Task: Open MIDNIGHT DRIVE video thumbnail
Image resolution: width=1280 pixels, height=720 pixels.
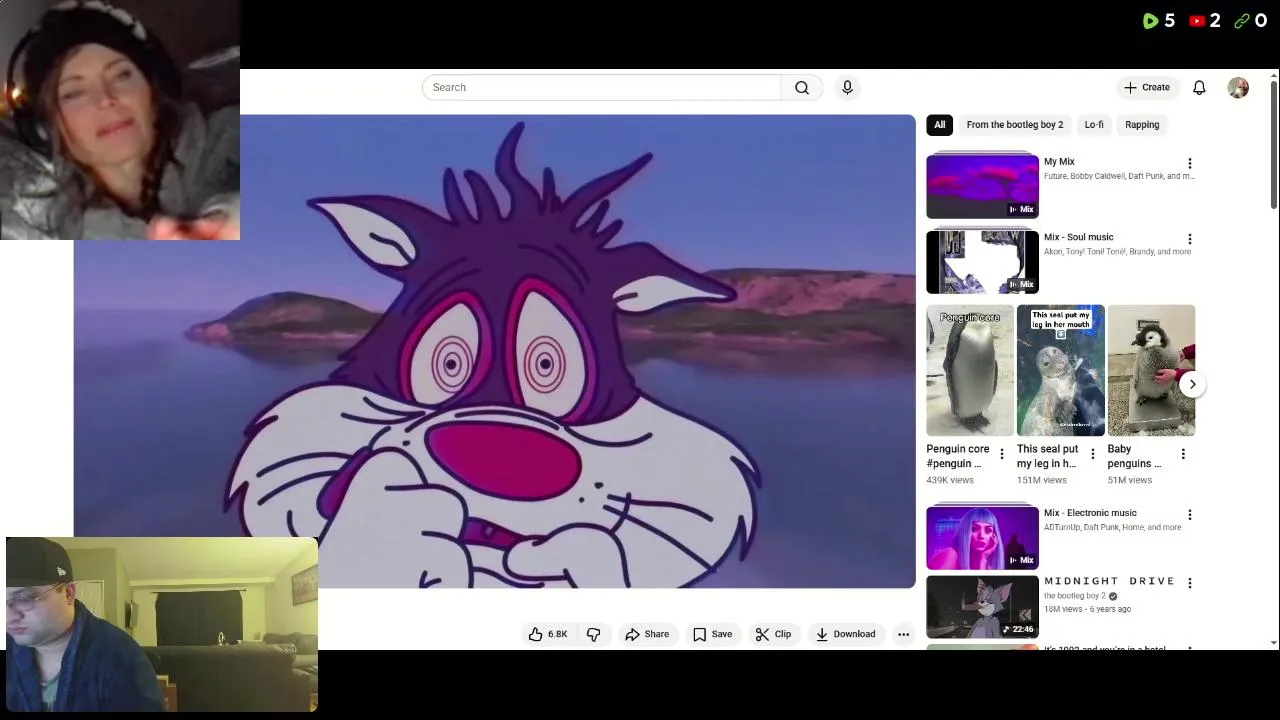Action: [982, 606]
